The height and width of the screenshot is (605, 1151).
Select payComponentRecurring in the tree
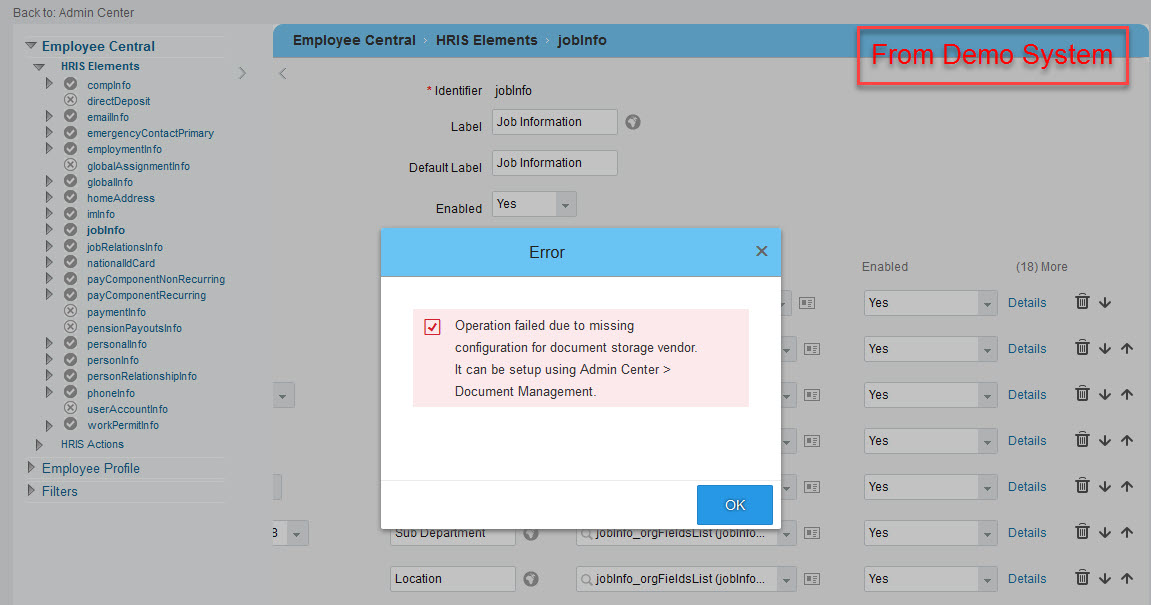pos(146,295)
